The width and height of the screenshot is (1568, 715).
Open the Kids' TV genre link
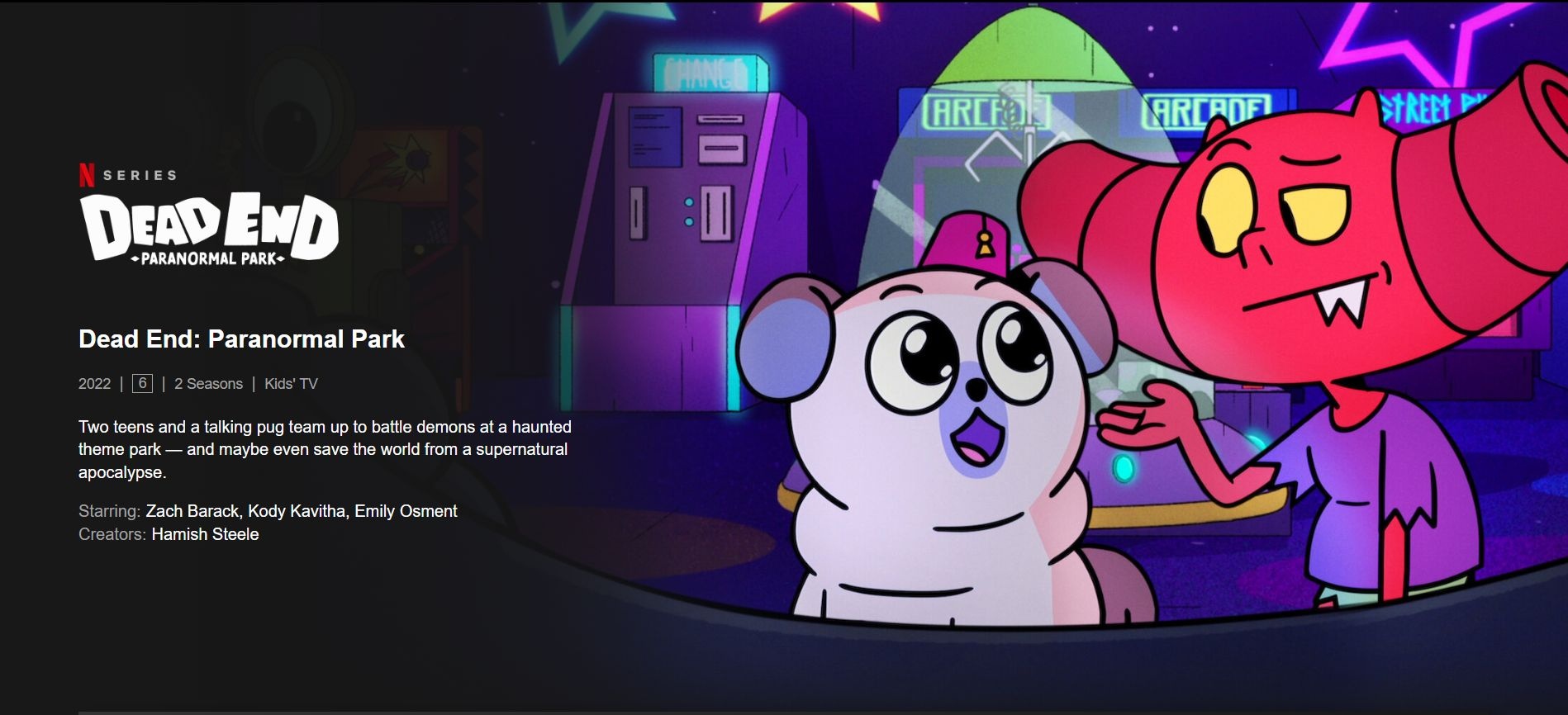291,384
